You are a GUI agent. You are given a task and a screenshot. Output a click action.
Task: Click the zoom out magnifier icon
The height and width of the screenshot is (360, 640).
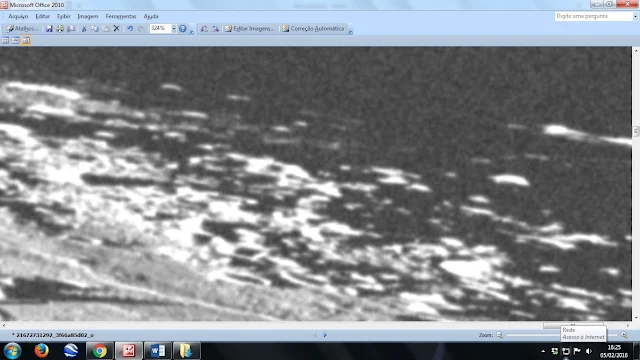500,335
